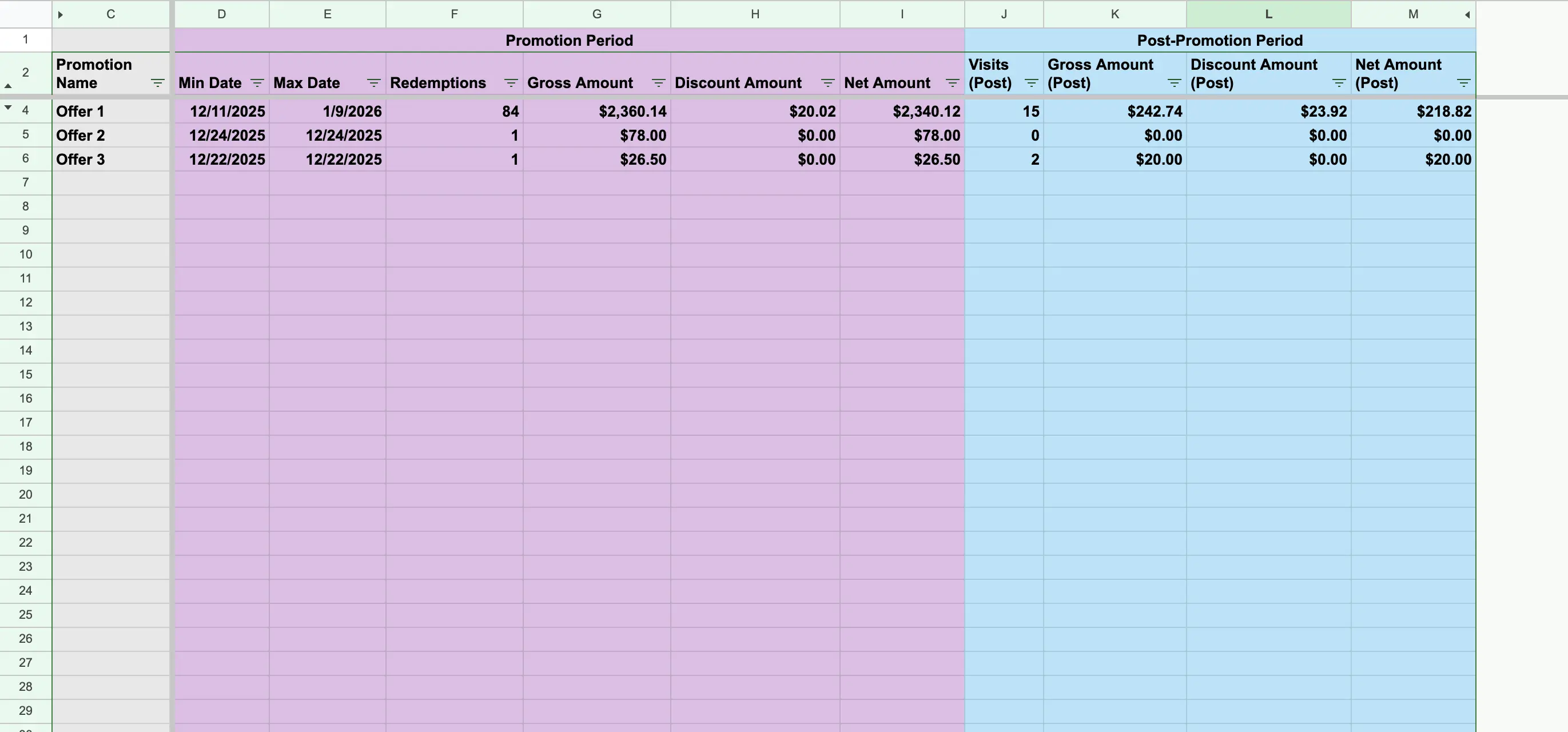Expand hidden columns right of column M

(x=1467, y=15)
